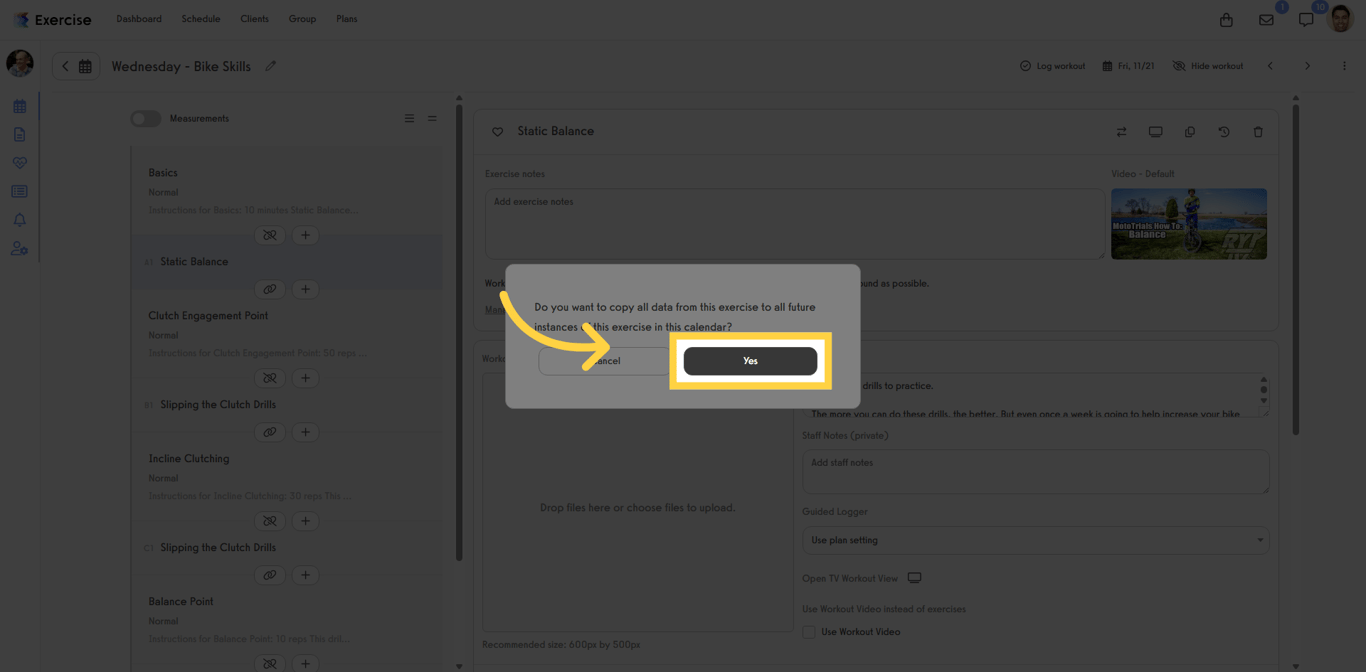This screenshot has height=672, width=1366.
Task: Toggle the link icon below Incline Clutching
Action: [270, 521]
